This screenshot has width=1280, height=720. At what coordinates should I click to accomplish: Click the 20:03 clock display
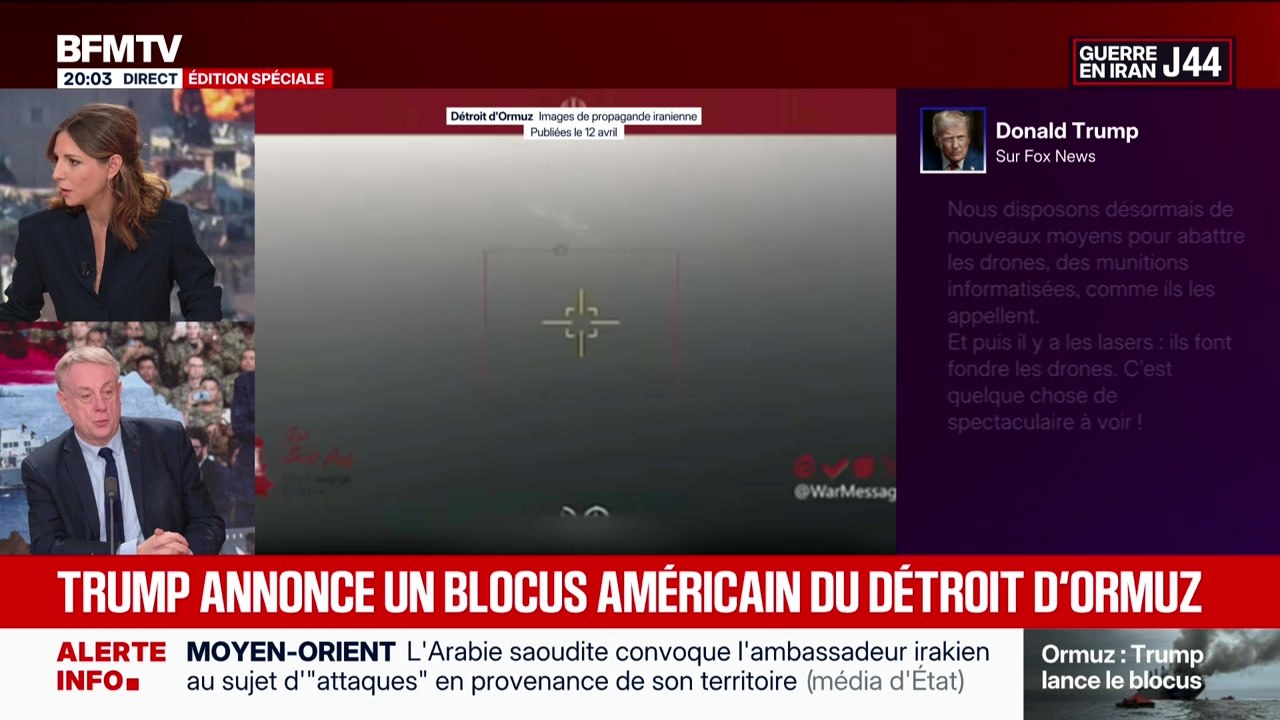(87, 78)
